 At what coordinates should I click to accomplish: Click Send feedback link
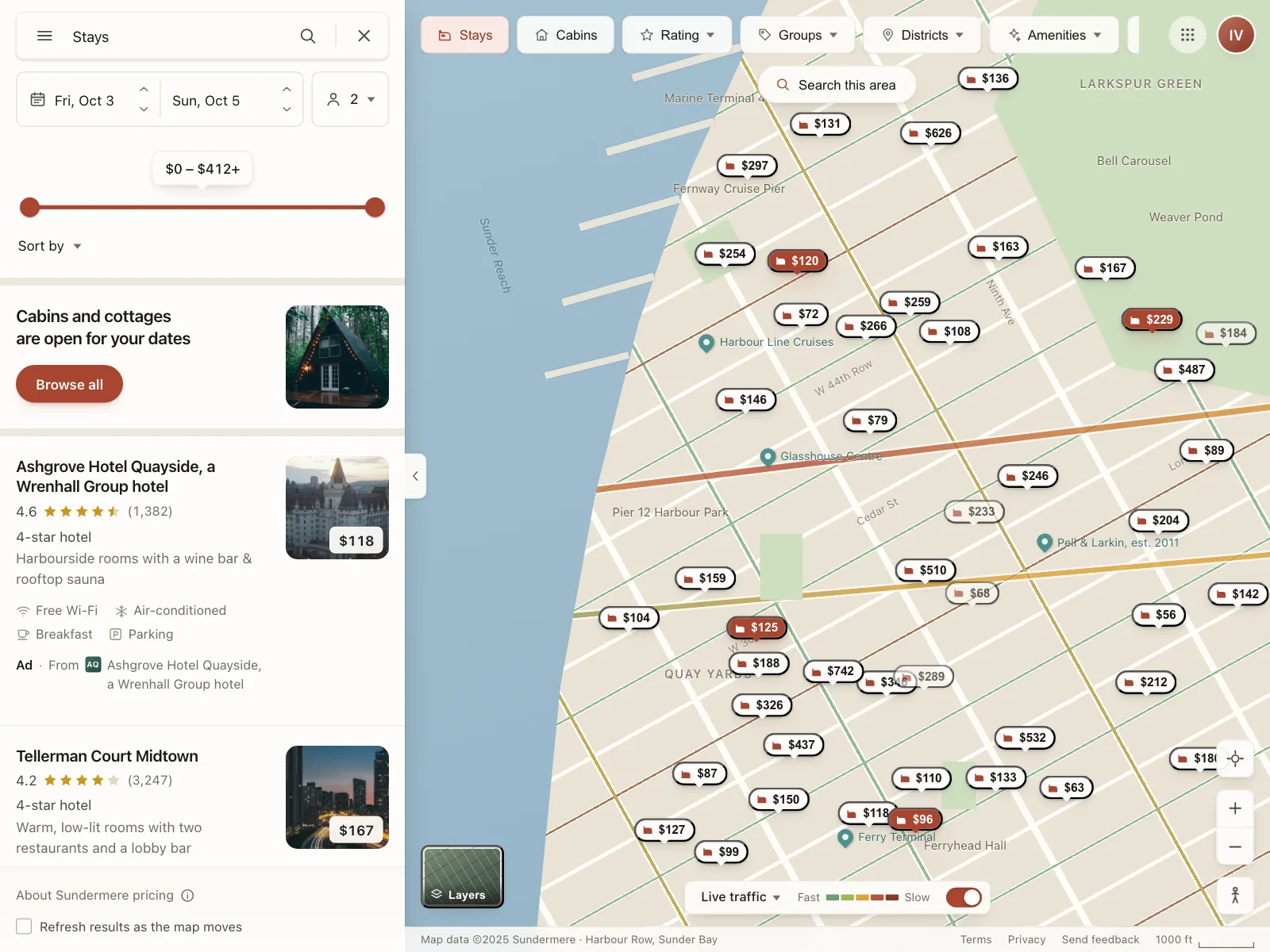1100,939
